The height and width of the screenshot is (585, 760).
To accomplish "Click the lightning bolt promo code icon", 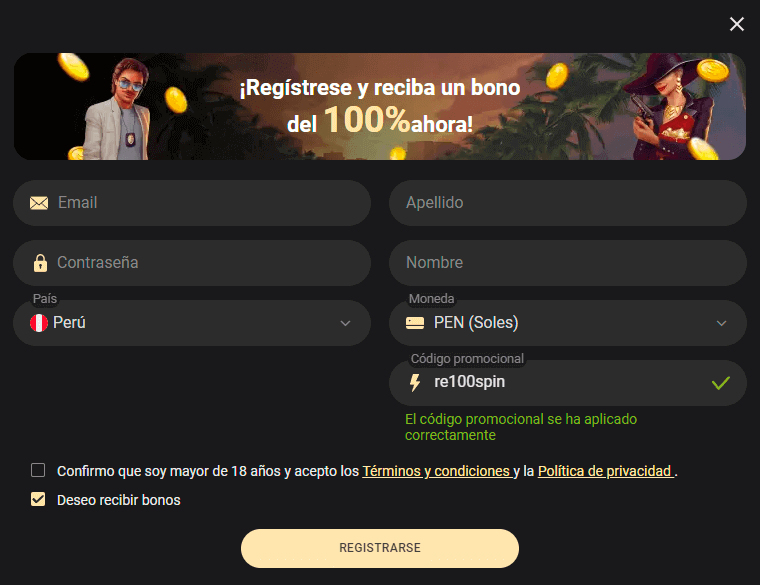I will click(x=415, y=382).
